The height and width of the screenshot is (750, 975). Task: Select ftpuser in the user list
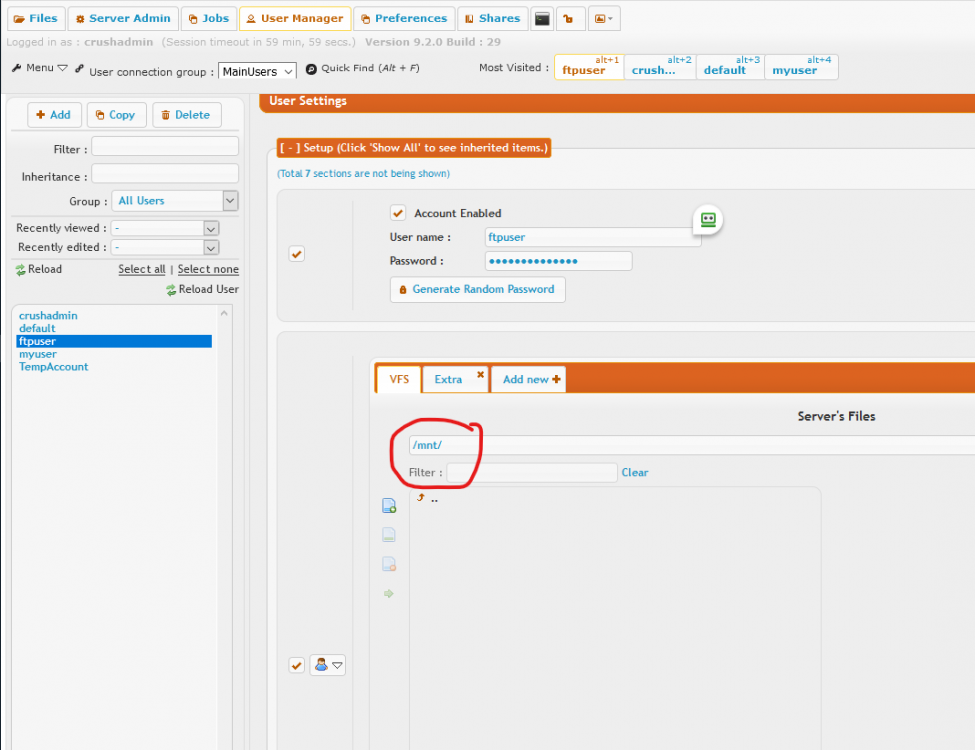[114, 341]
